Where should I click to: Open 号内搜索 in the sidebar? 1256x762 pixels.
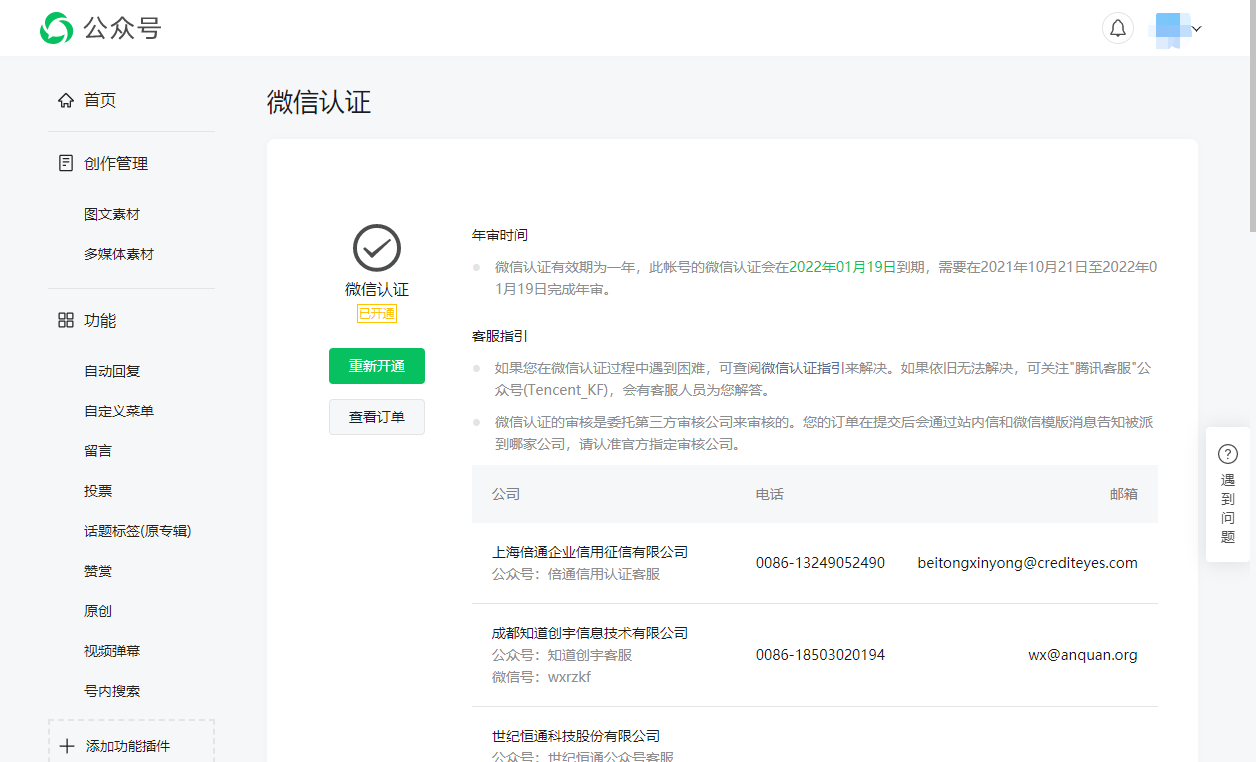112,691
